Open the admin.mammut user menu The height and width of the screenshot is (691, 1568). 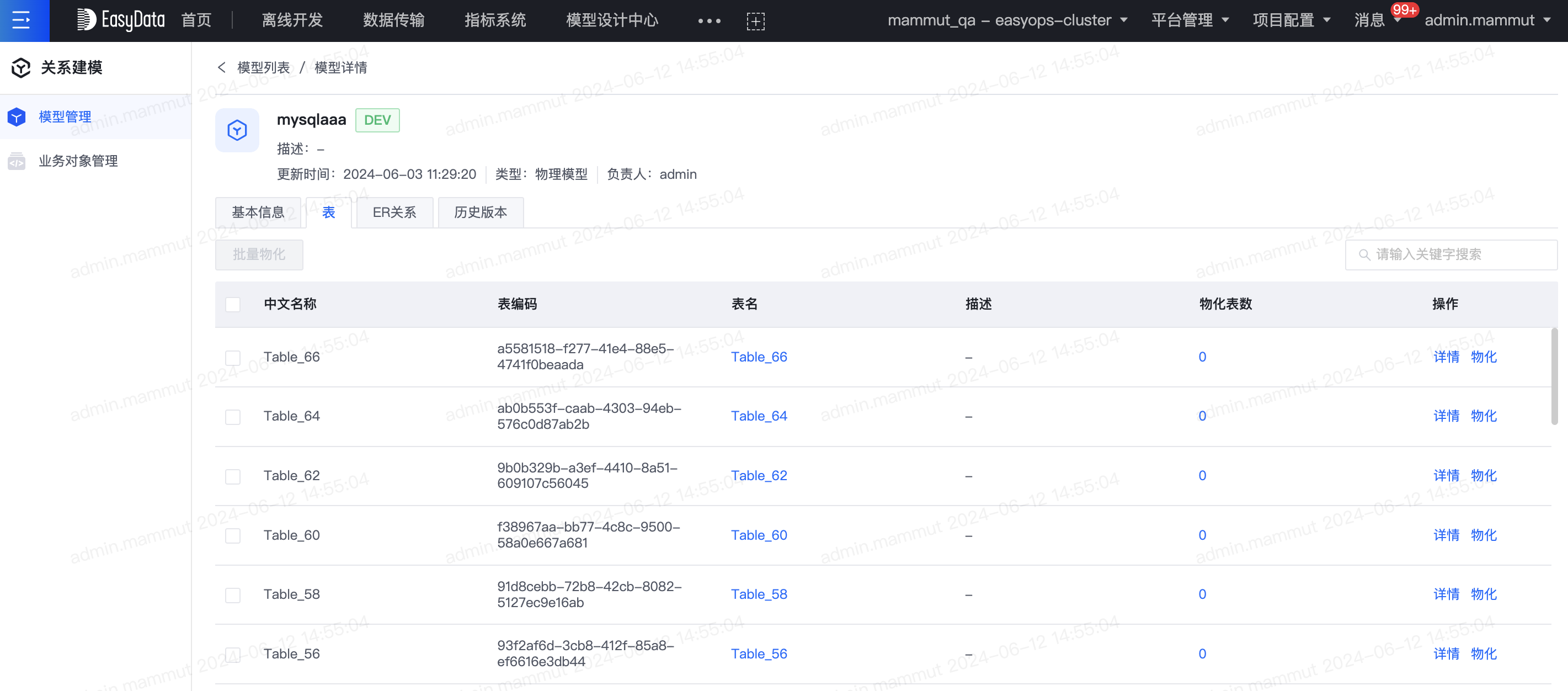(x=1487, y=20)
